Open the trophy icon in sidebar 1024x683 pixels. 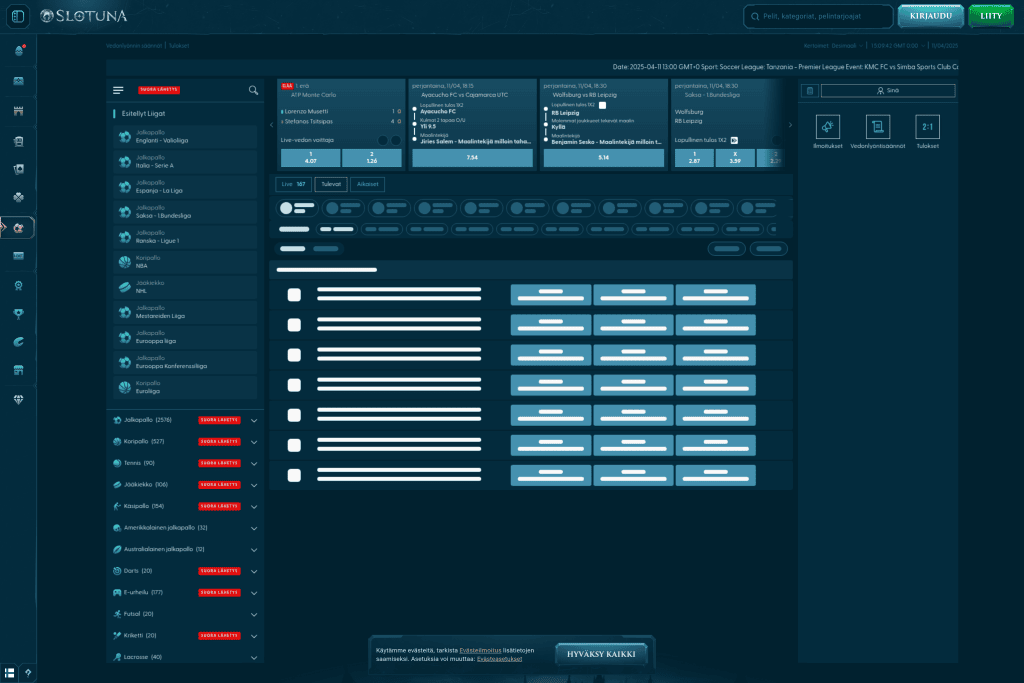coord(18,314)
